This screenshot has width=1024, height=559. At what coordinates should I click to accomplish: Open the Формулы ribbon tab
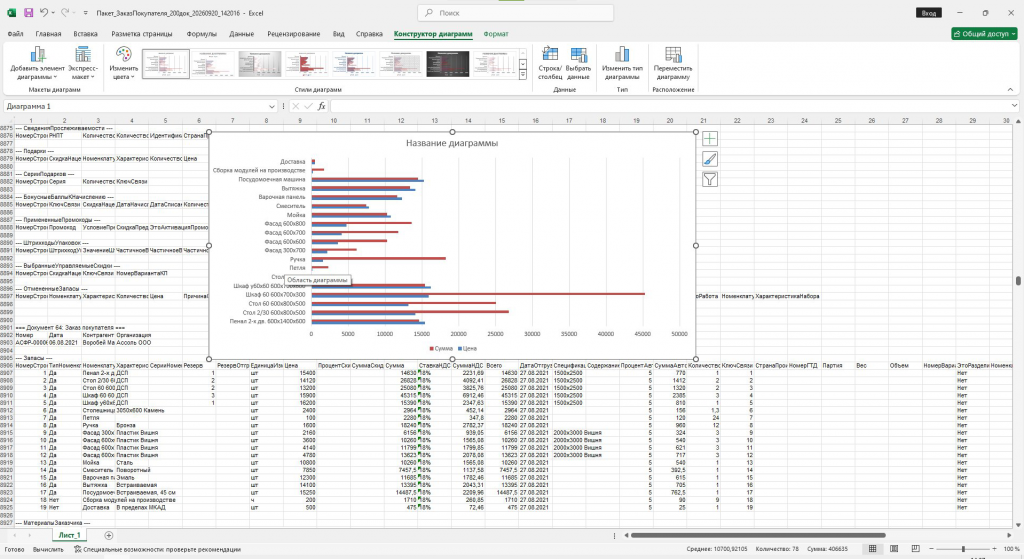(201, 34)
